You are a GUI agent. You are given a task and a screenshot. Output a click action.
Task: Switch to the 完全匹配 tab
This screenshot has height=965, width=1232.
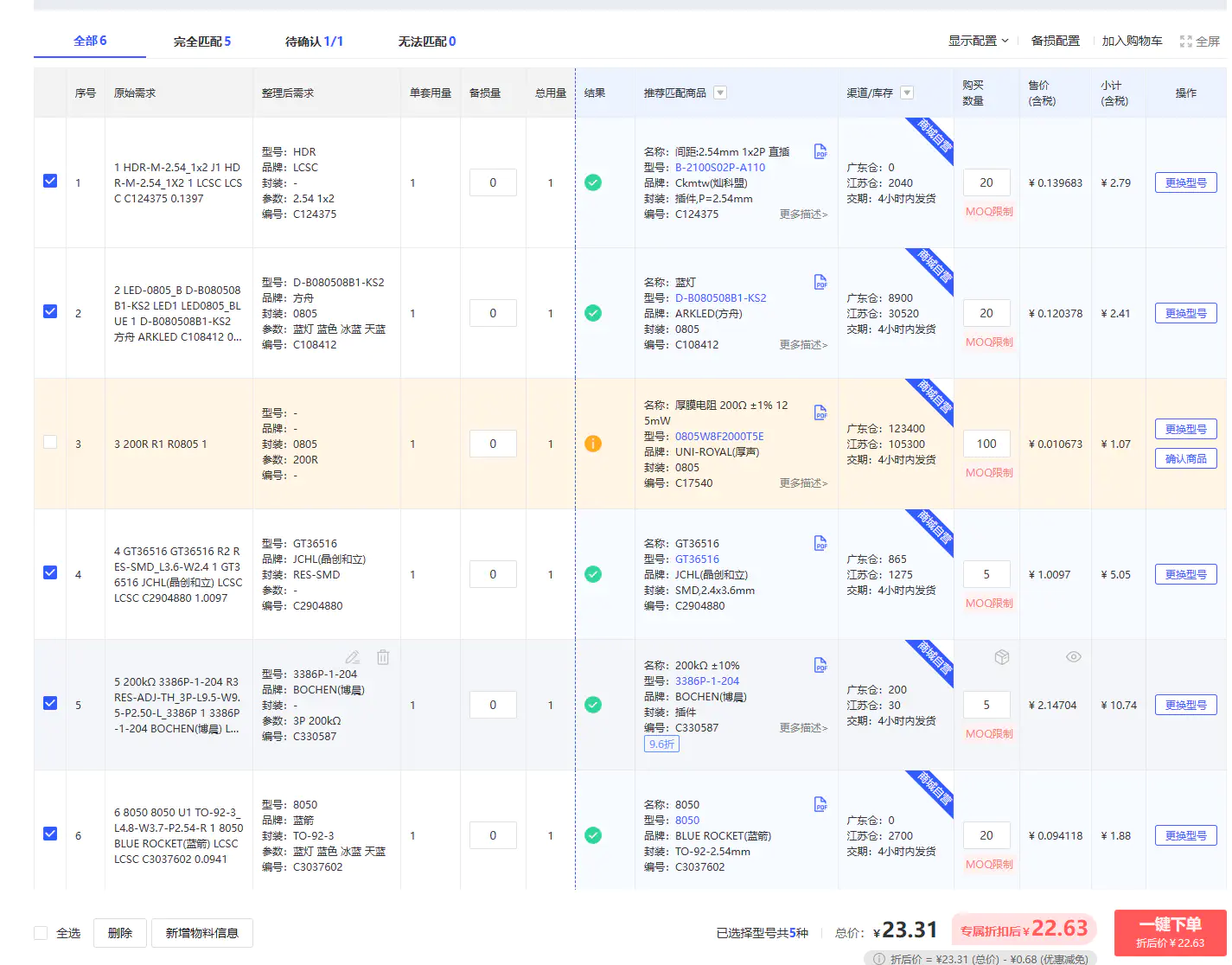(201, 42)
